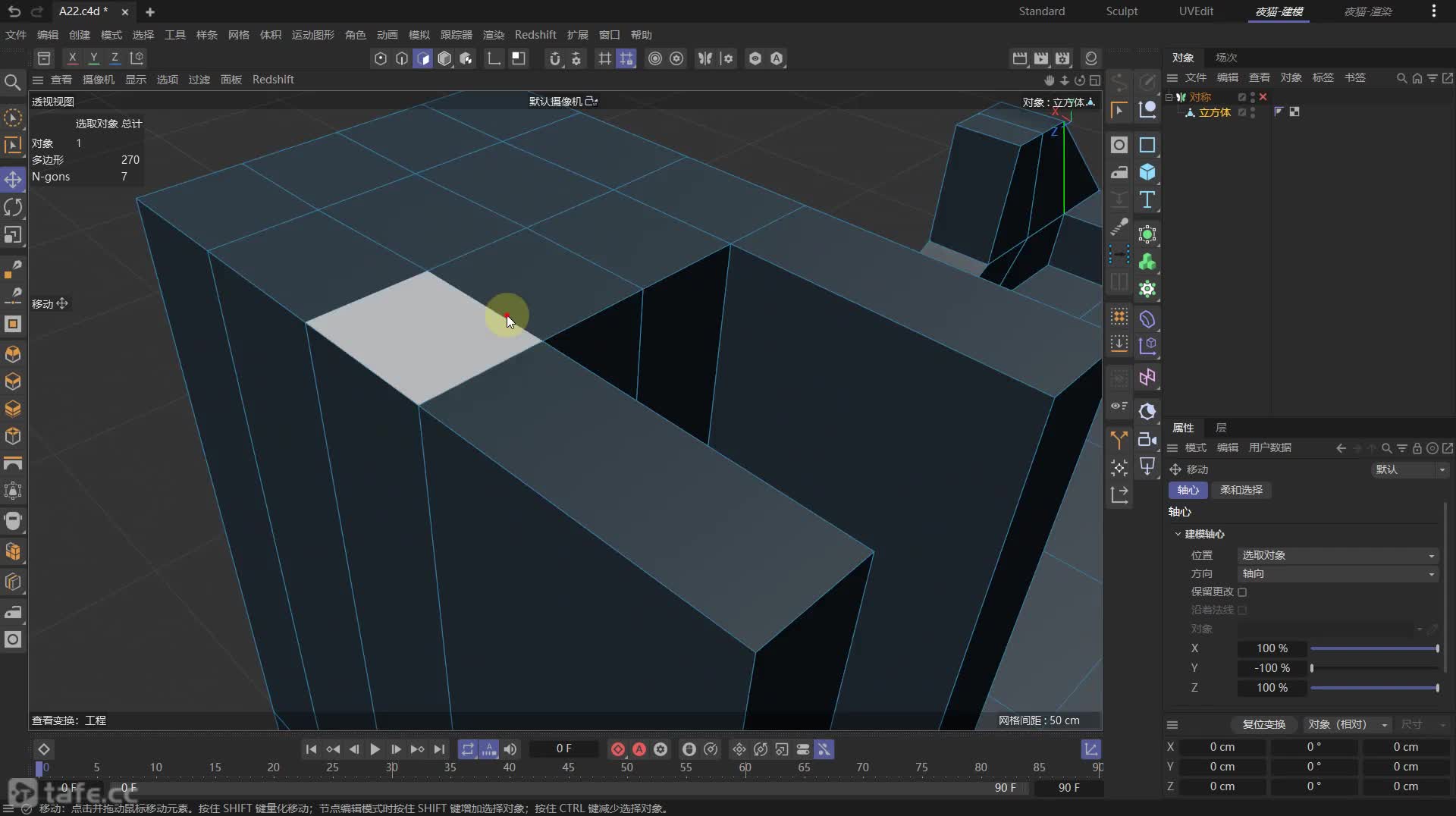This screenshot has height=816, width=1456.
Task: Select the Rotate tool in left toolbar
Action: 13,207
